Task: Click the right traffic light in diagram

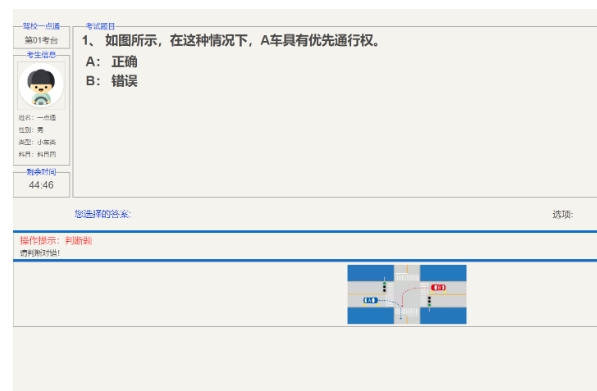Action: (x=429, y=302)
